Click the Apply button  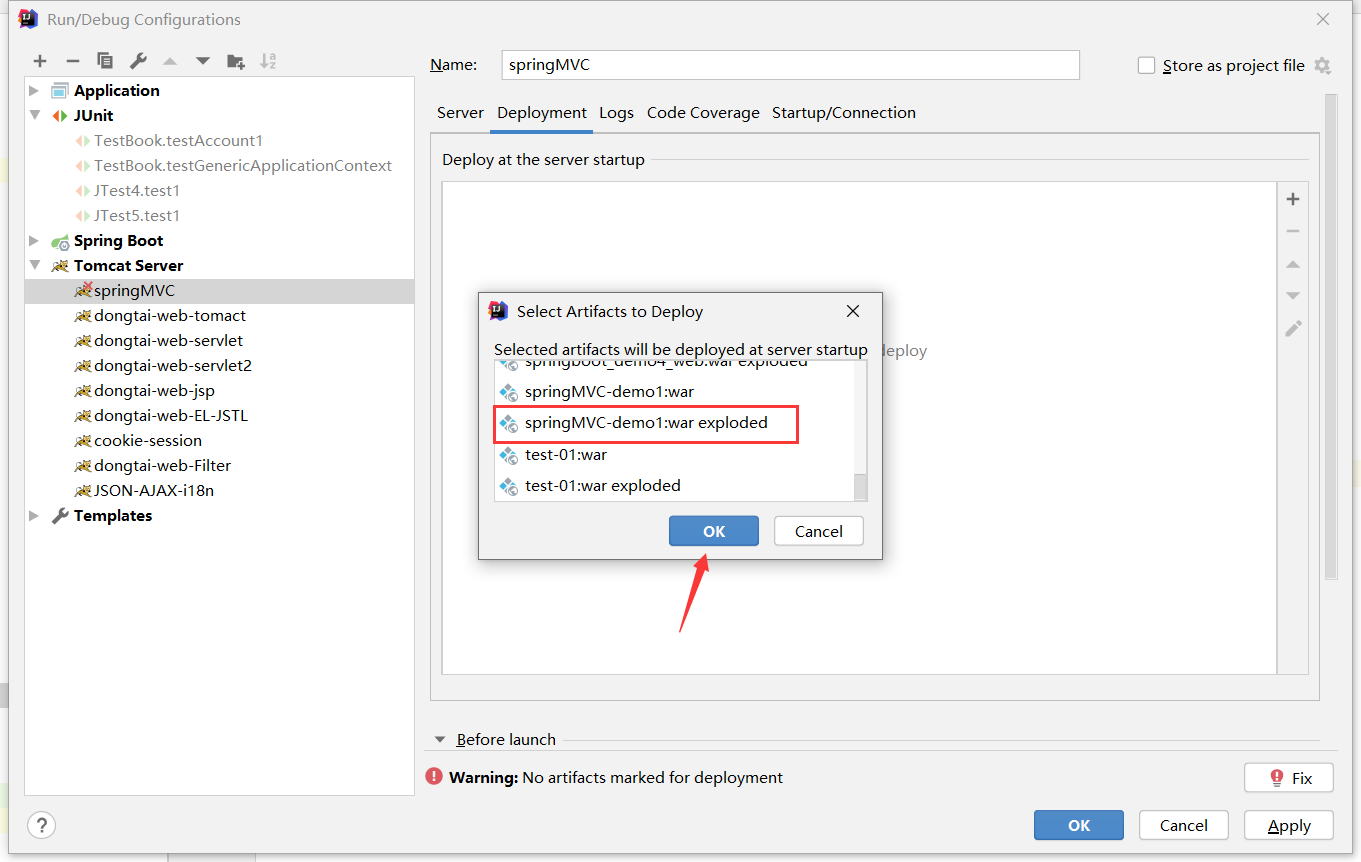point(1289,825)
